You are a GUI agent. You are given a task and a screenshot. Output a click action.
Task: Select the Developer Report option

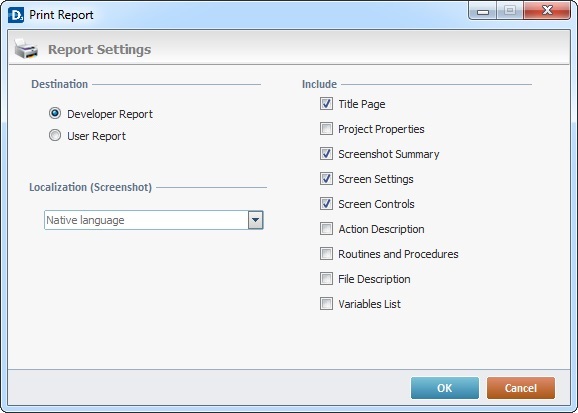coord(55,114)
